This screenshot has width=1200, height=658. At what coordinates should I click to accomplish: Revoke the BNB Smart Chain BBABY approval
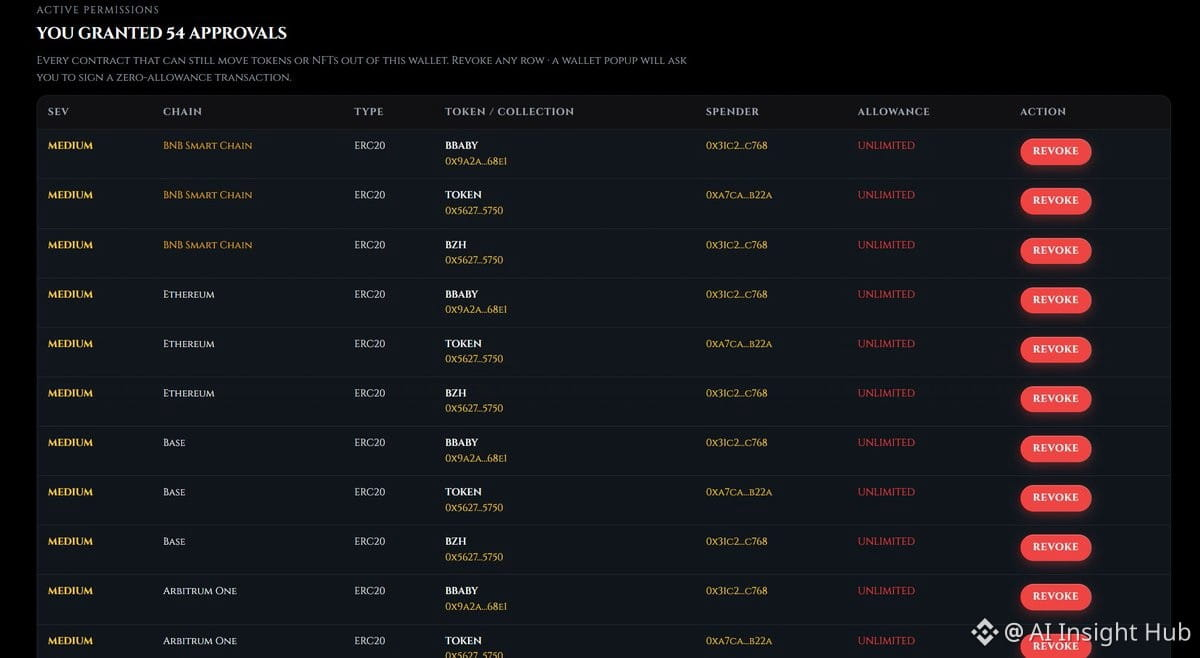pyautogui.click(x=1055, y=151)
